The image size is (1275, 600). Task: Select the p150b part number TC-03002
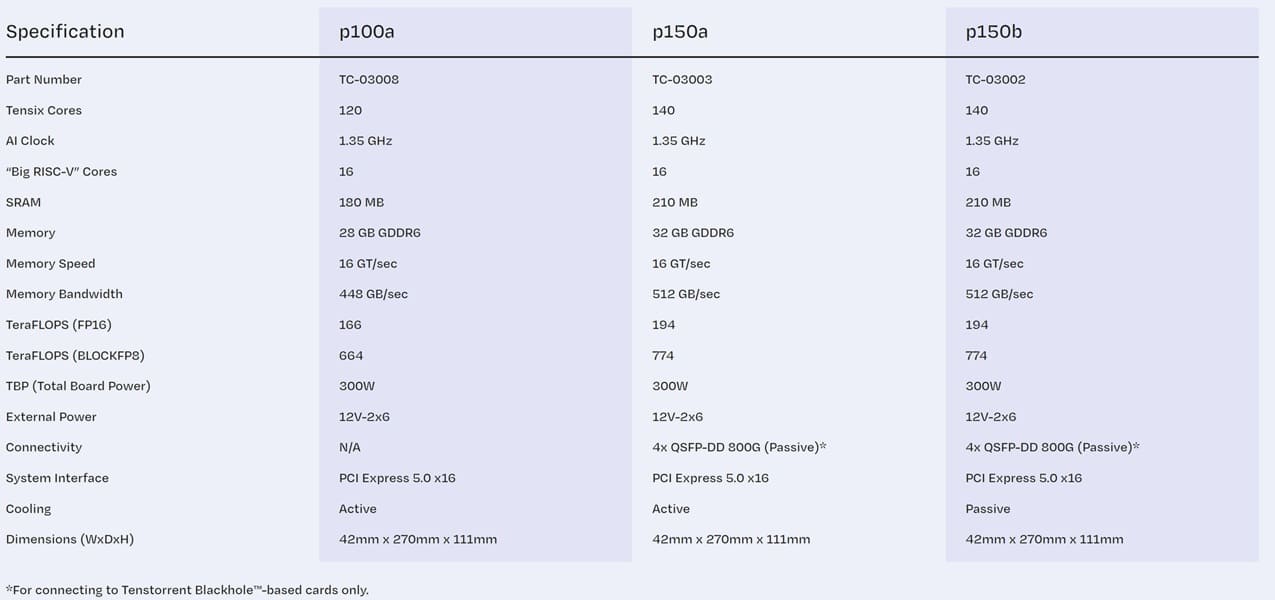995,80
